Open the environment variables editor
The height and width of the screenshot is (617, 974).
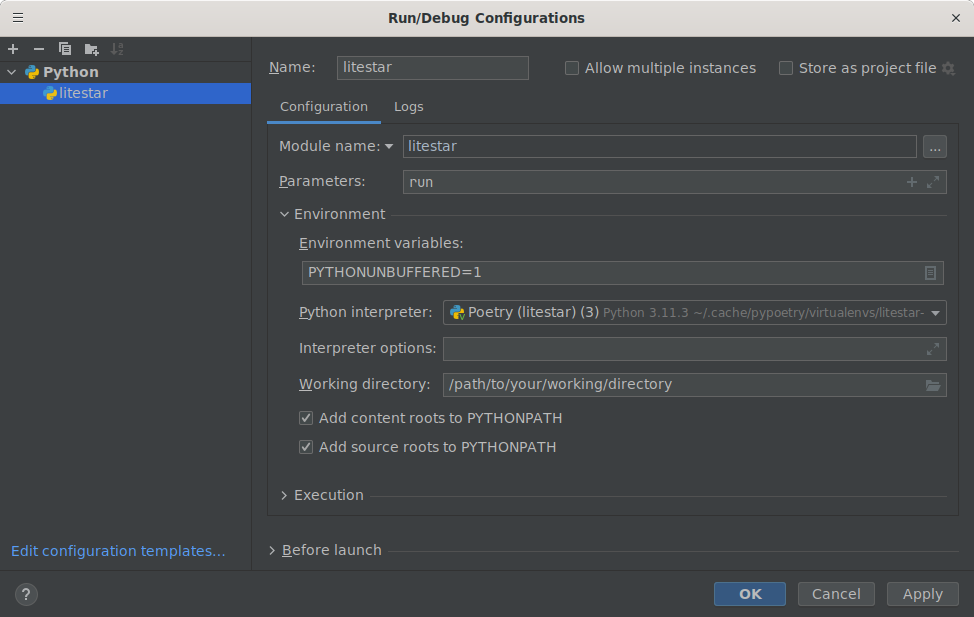(x=931, y=272)
